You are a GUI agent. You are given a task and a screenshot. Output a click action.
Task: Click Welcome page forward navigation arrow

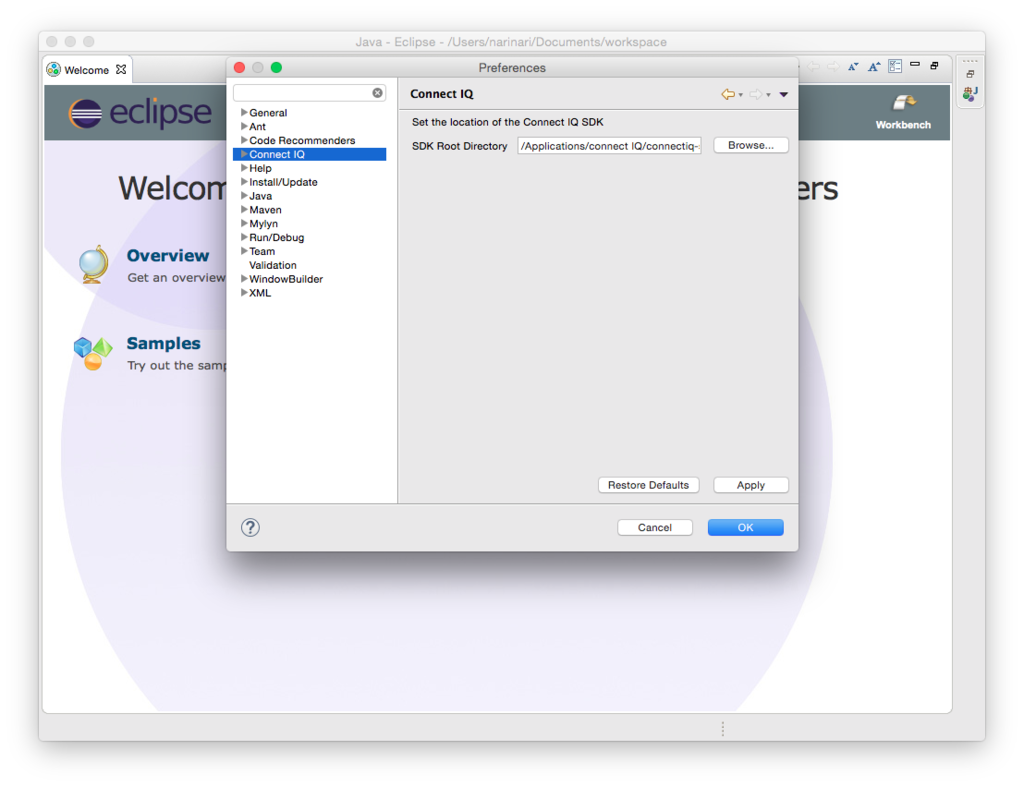click(x=833, y=67)
